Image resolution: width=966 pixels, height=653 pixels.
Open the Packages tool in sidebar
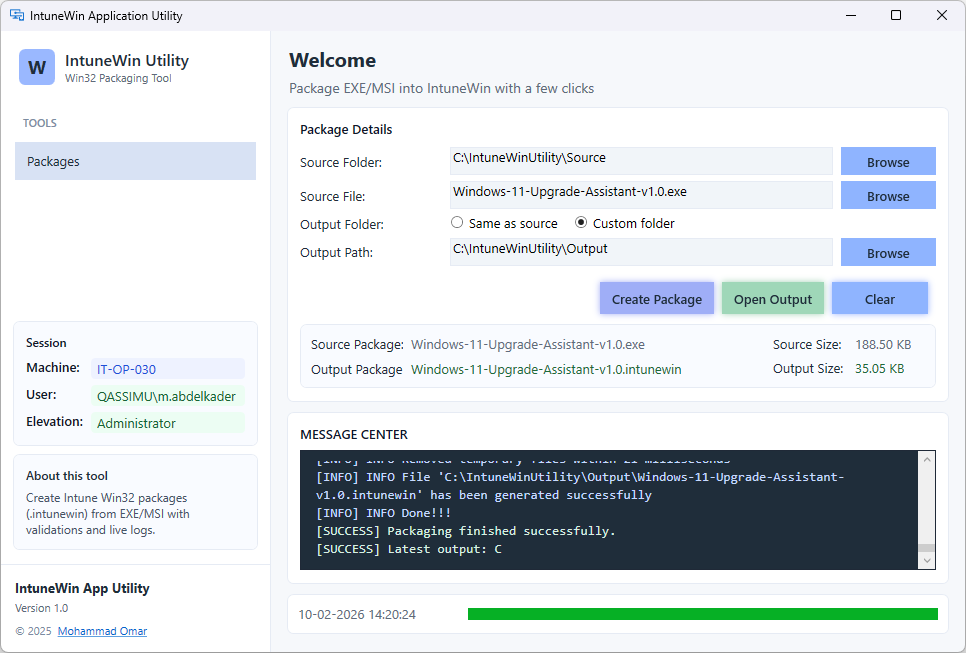(x=136, y=161)
